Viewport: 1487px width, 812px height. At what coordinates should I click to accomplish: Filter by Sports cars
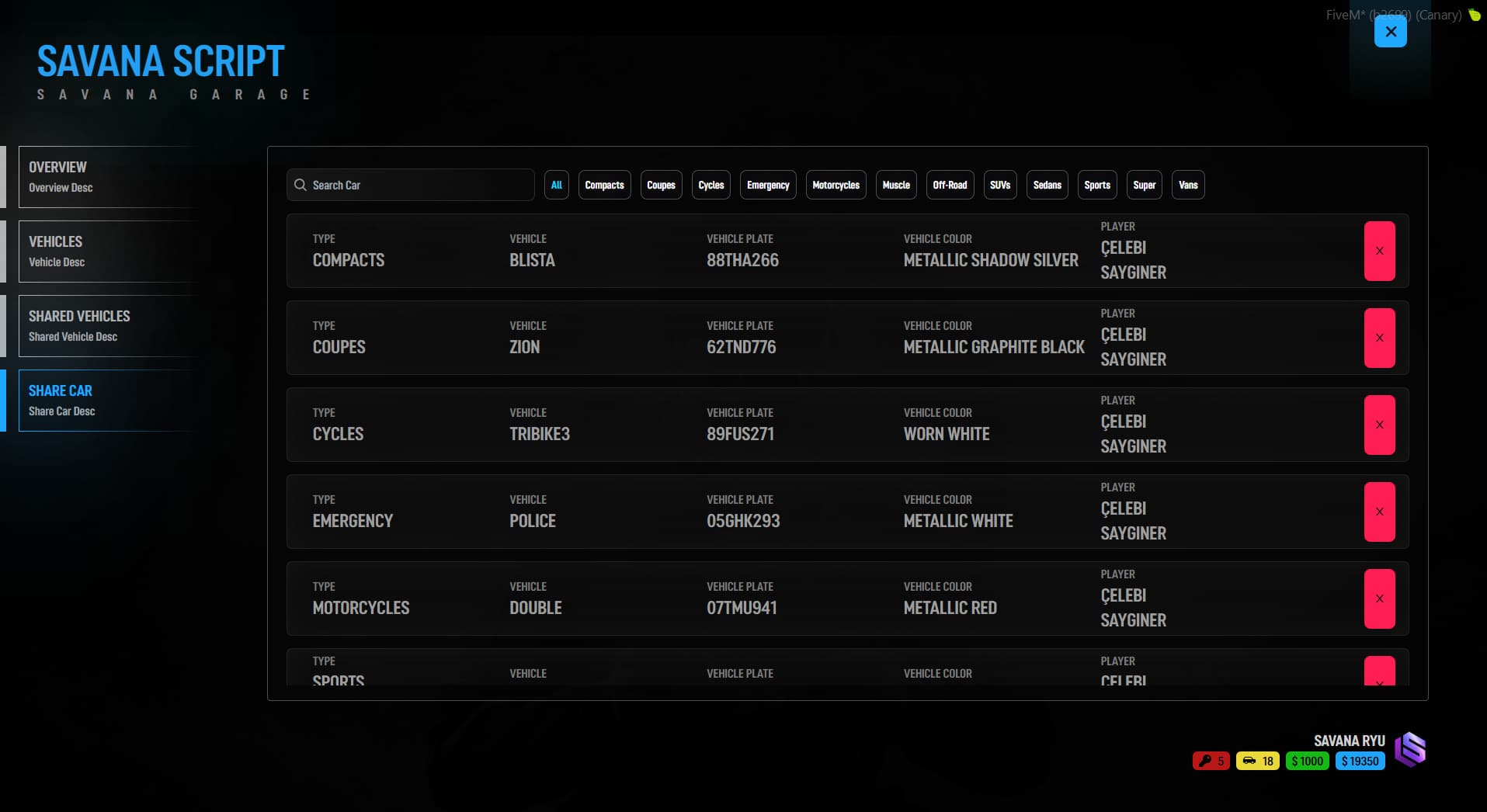[1096, 185]
